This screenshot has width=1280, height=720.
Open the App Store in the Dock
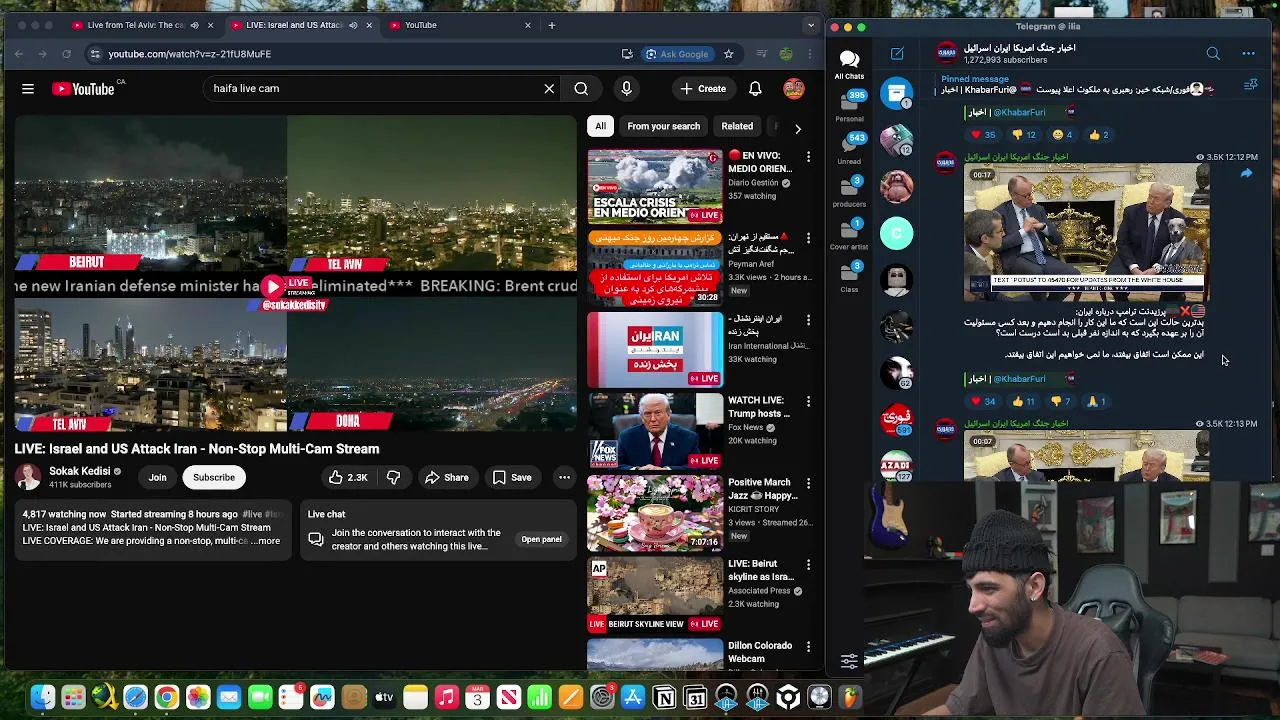[633, 697]
